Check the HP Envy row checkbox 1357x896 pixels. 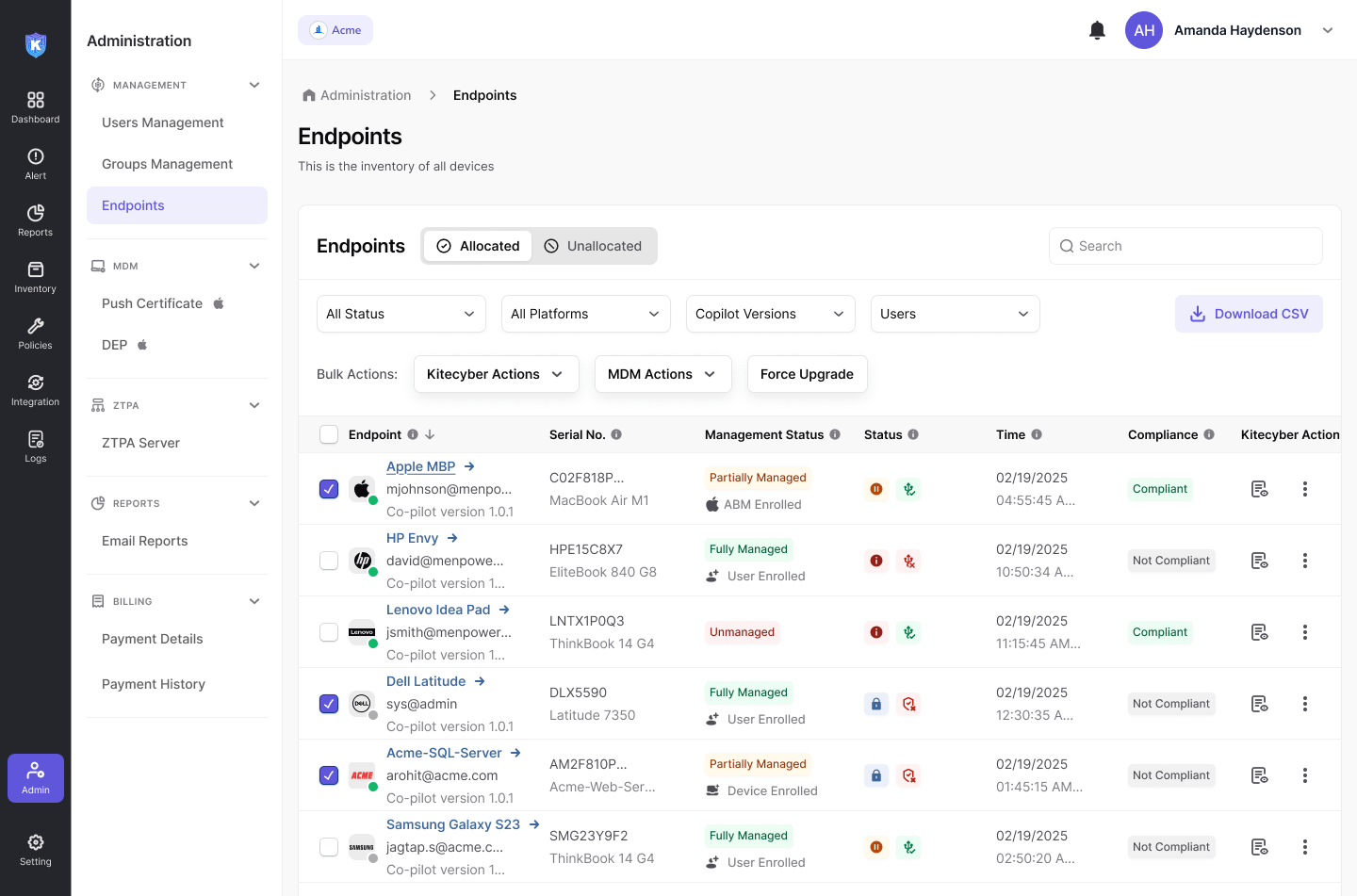(329, 561)
